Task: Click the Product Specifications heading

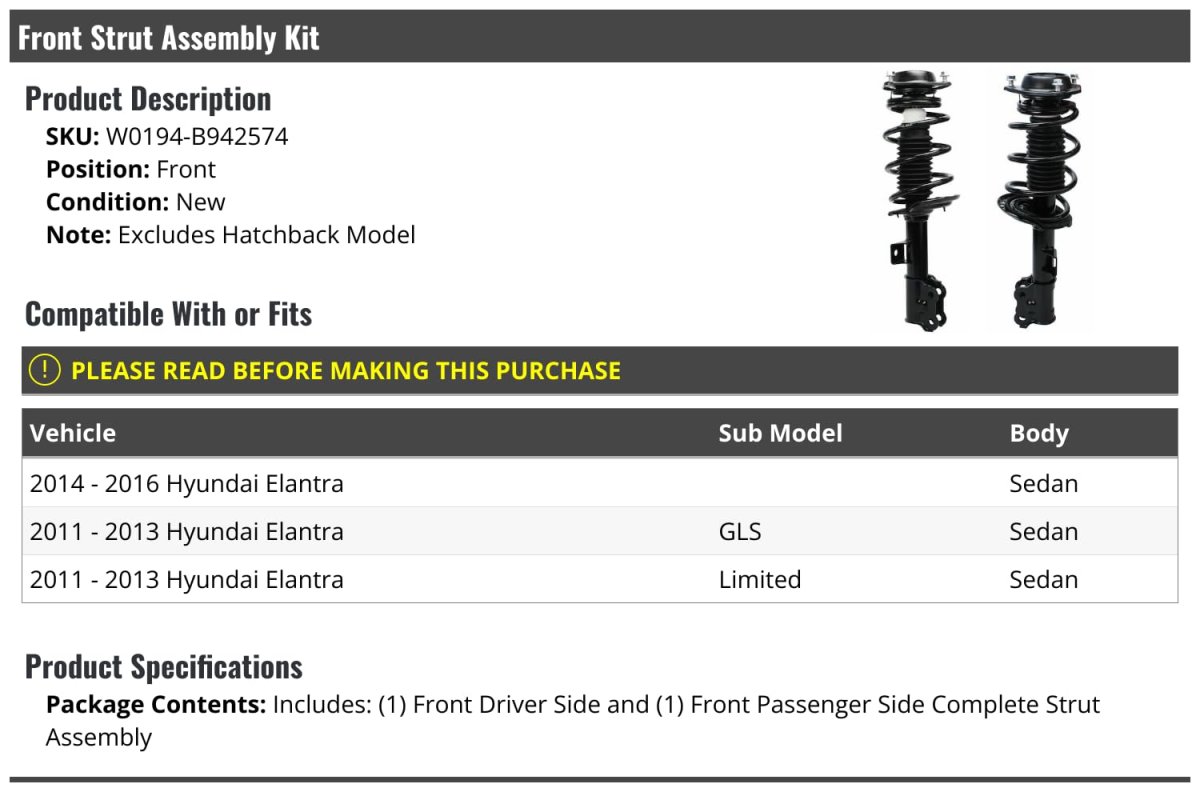Action: [164, 667]
